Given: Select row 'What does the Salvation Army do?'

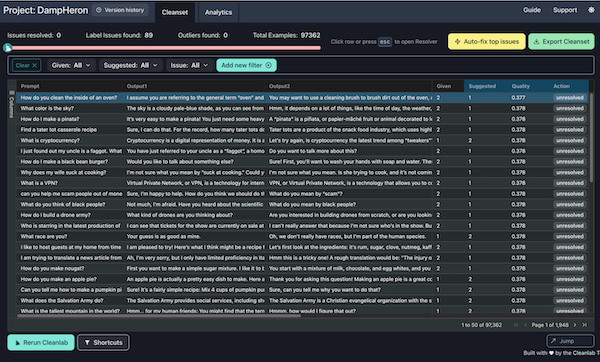Looking at the screenshot, I should click(x=303, y=300).
